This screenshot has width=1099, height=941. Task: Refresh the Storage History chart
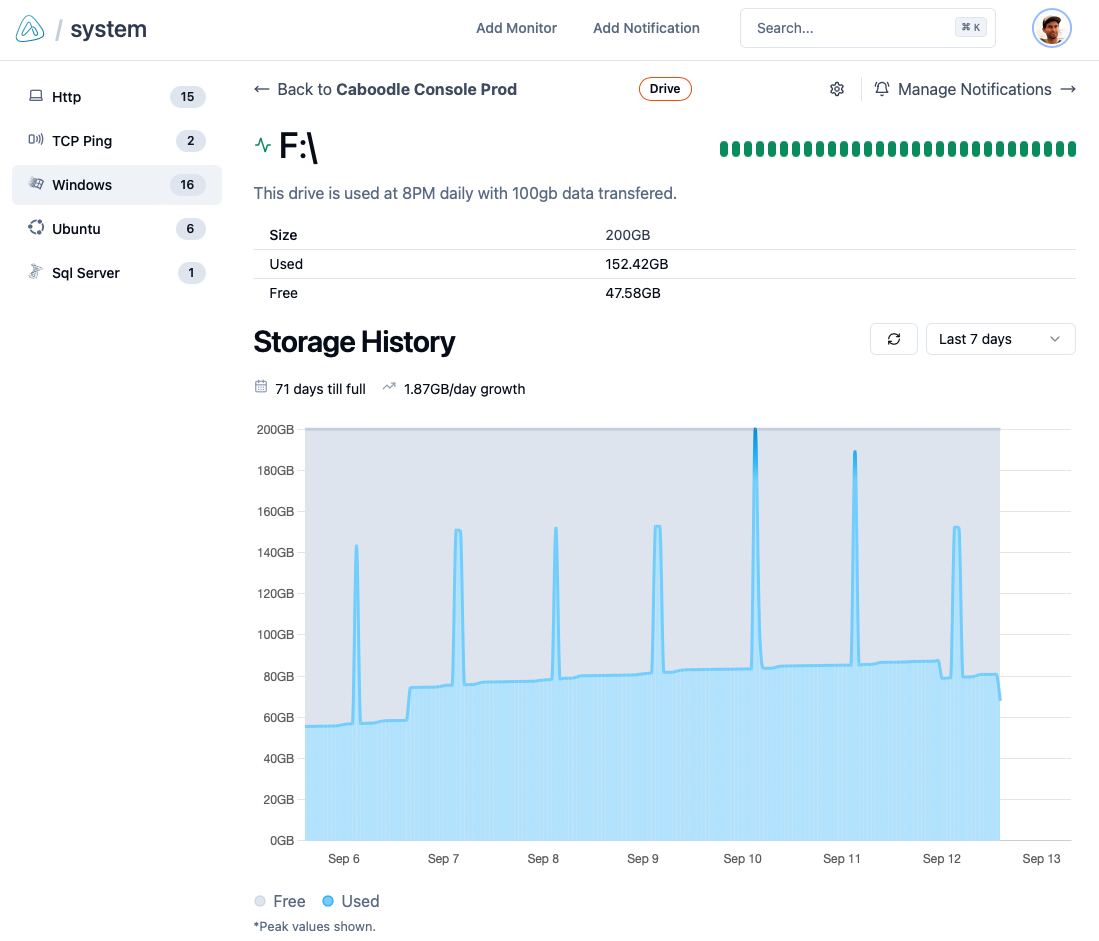pyautogui.click(x=893, y=339)
